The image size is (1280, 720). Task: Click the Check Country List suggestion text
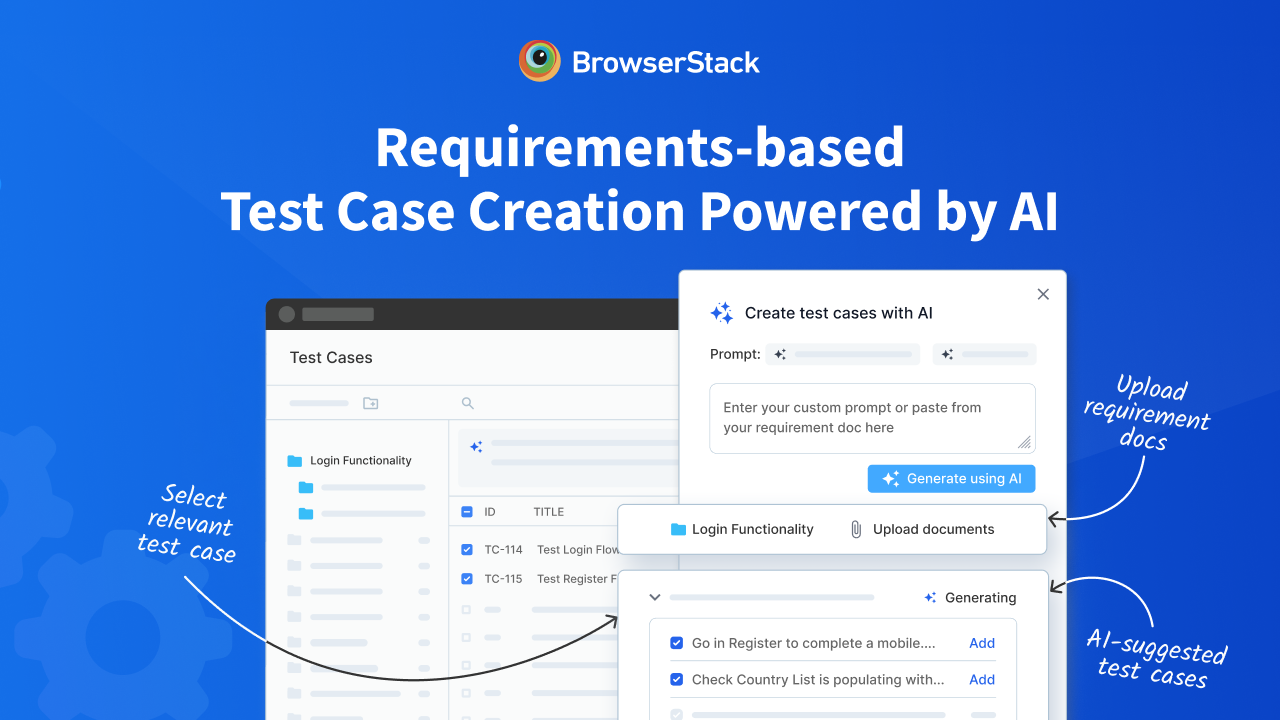pyautogui.click(x=818, y=679)
